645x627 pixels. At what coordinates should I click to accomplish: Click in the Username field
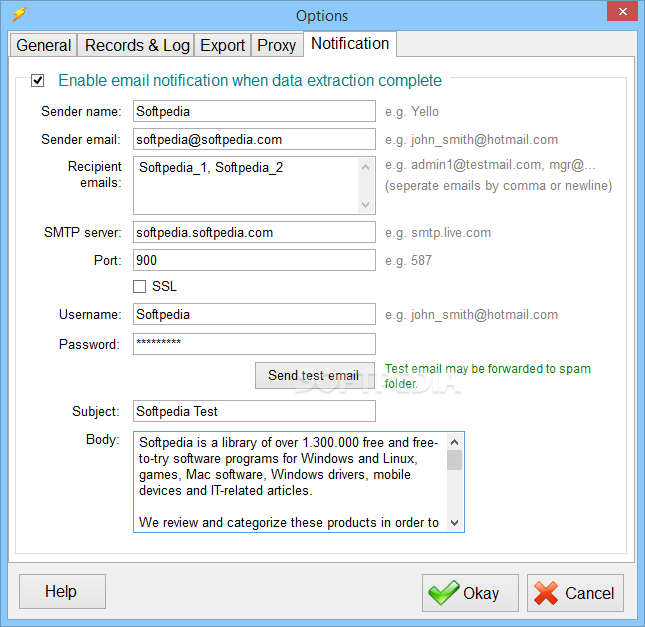pos(254,314)
